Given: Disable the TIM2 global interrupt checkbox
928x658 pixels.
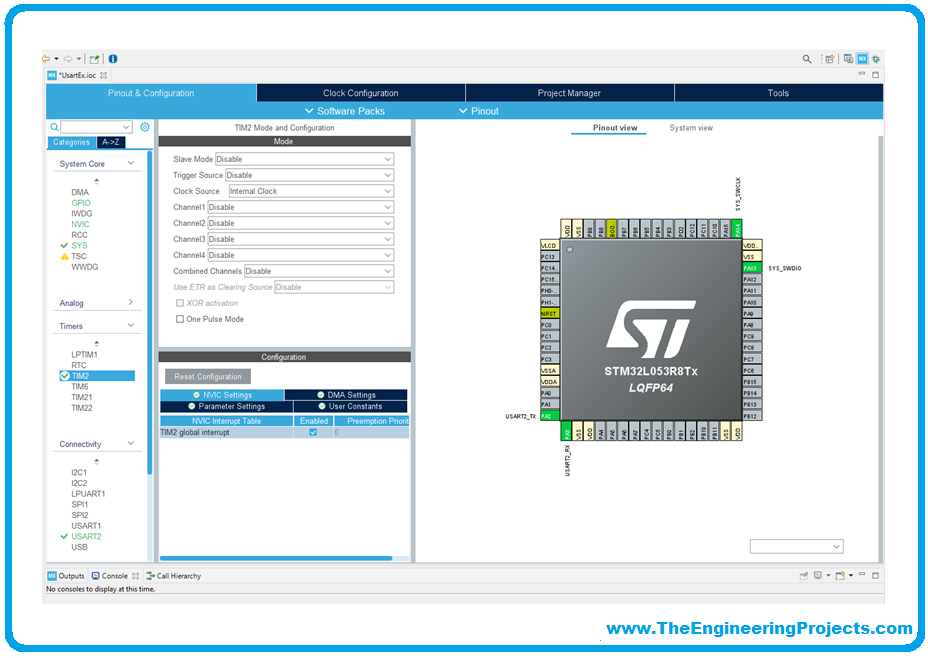Looking at the screenshot, I should click(x=313, y=433).
